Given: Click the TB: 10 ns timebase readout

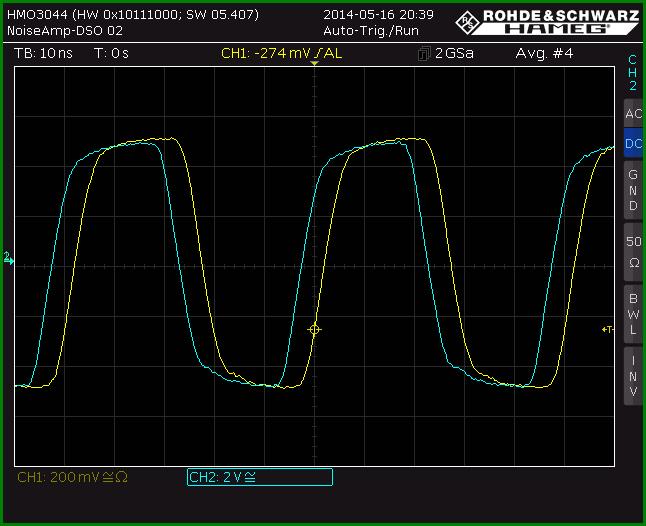Looking at the screenshot, I should (x=43, y=53).
